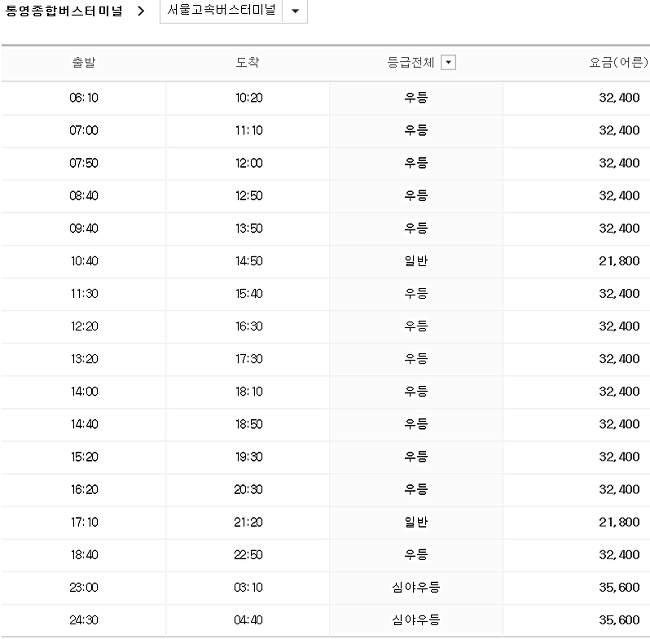Select the 07:50 departure time
The height and width of the screenshot is (639, 650).
84,163
